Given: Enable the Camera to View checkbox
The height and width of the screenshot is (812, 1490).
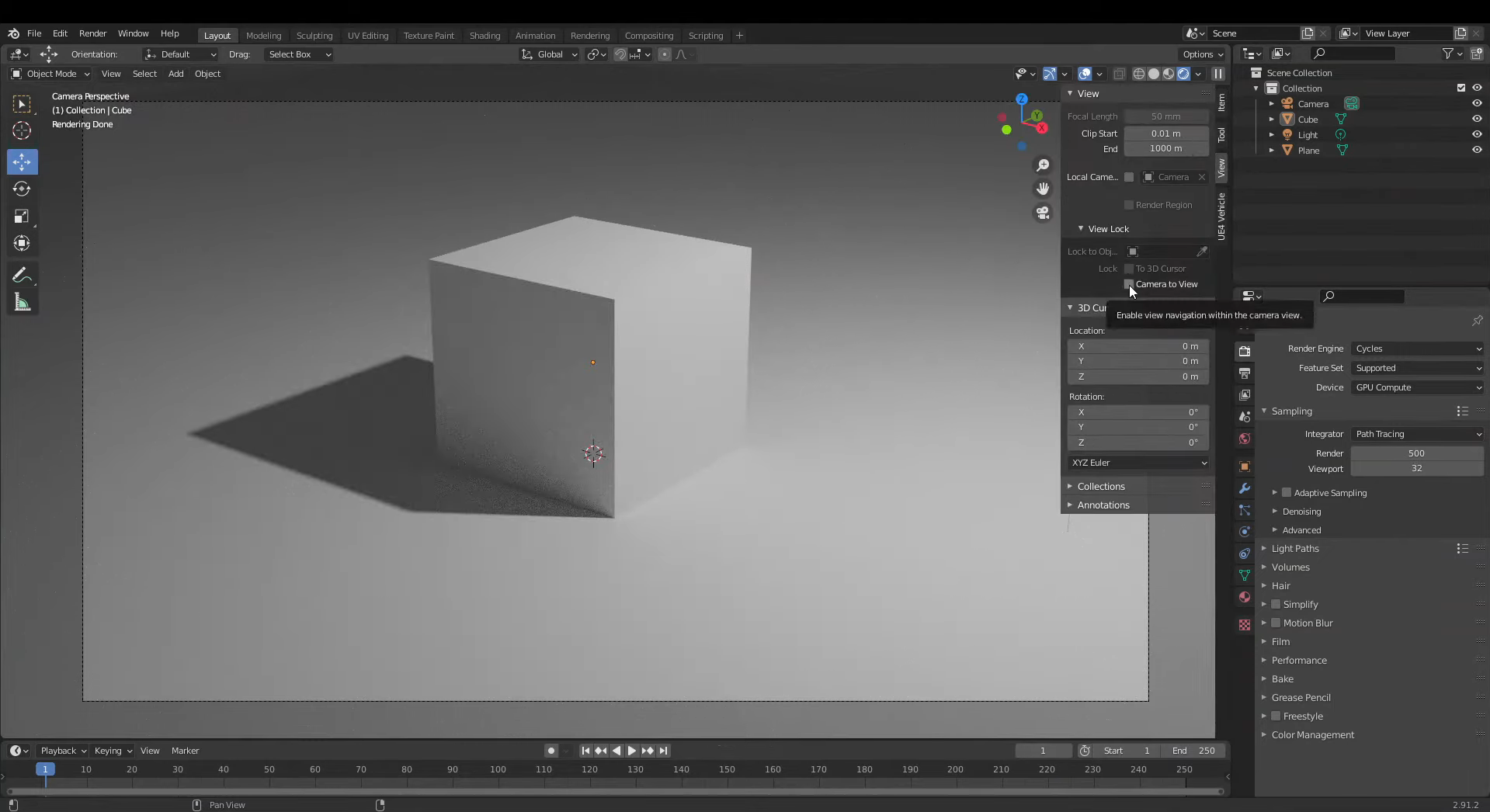Looking at the screenshot, I should click(x=1129, y=284).
